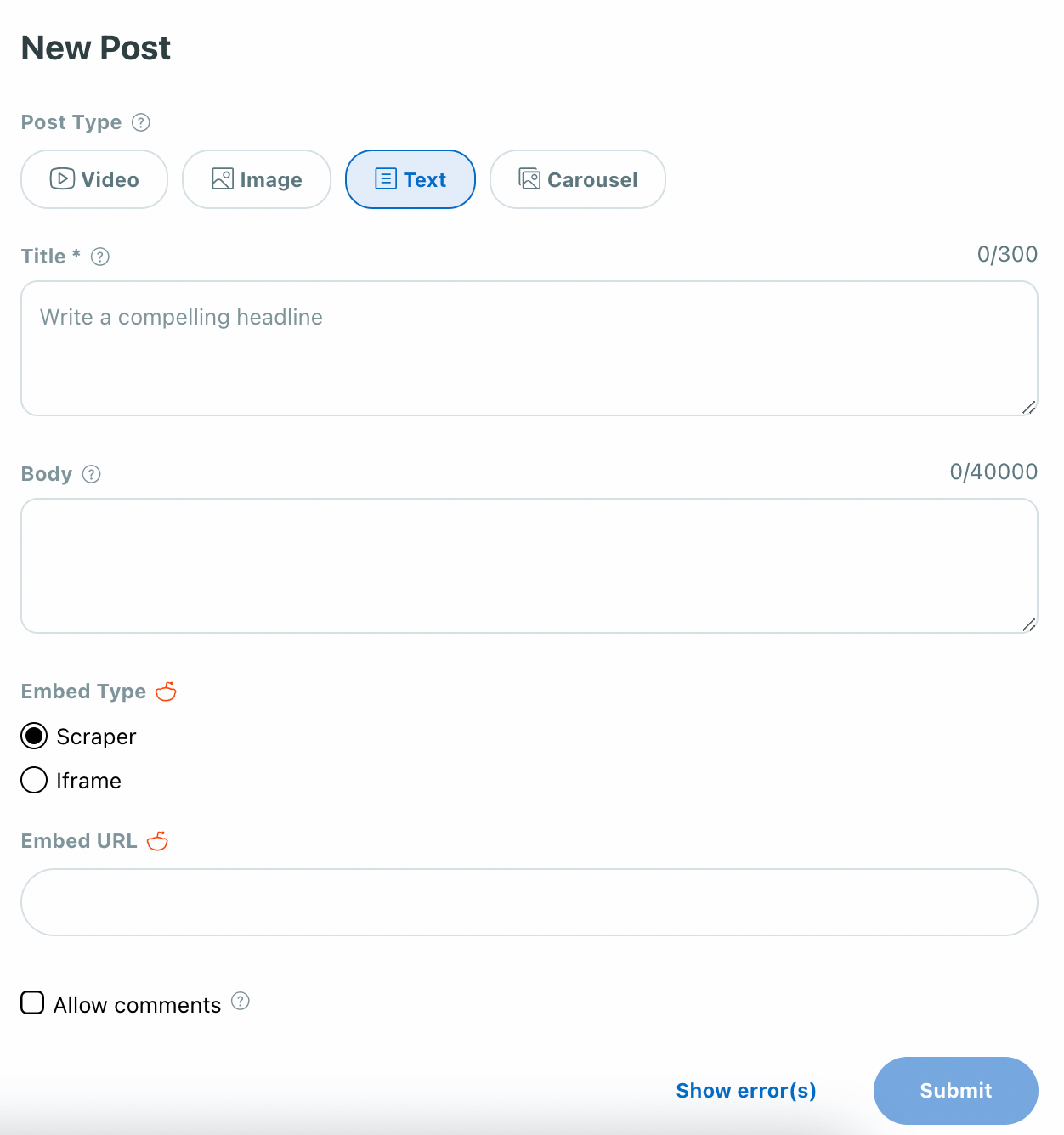1064x1135 pixels.
Task: Open the Title help question mark
Action: click(x=100, y=257)
